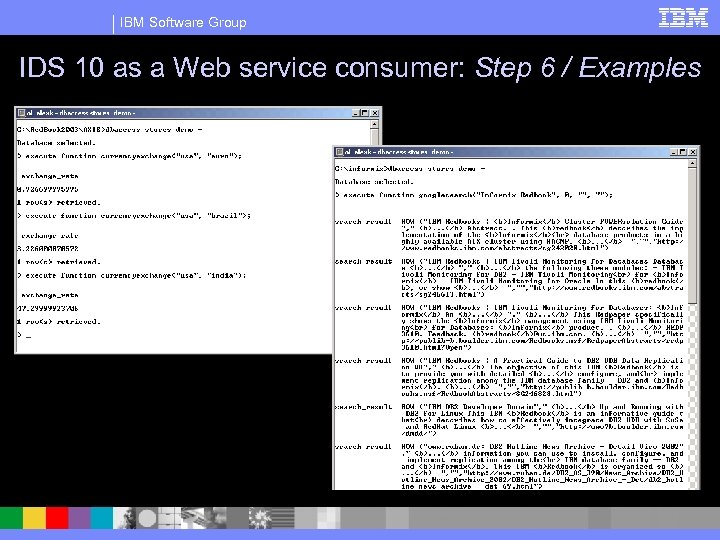
Task: Click system menu icon of right console window
Action: click(339, 152)
